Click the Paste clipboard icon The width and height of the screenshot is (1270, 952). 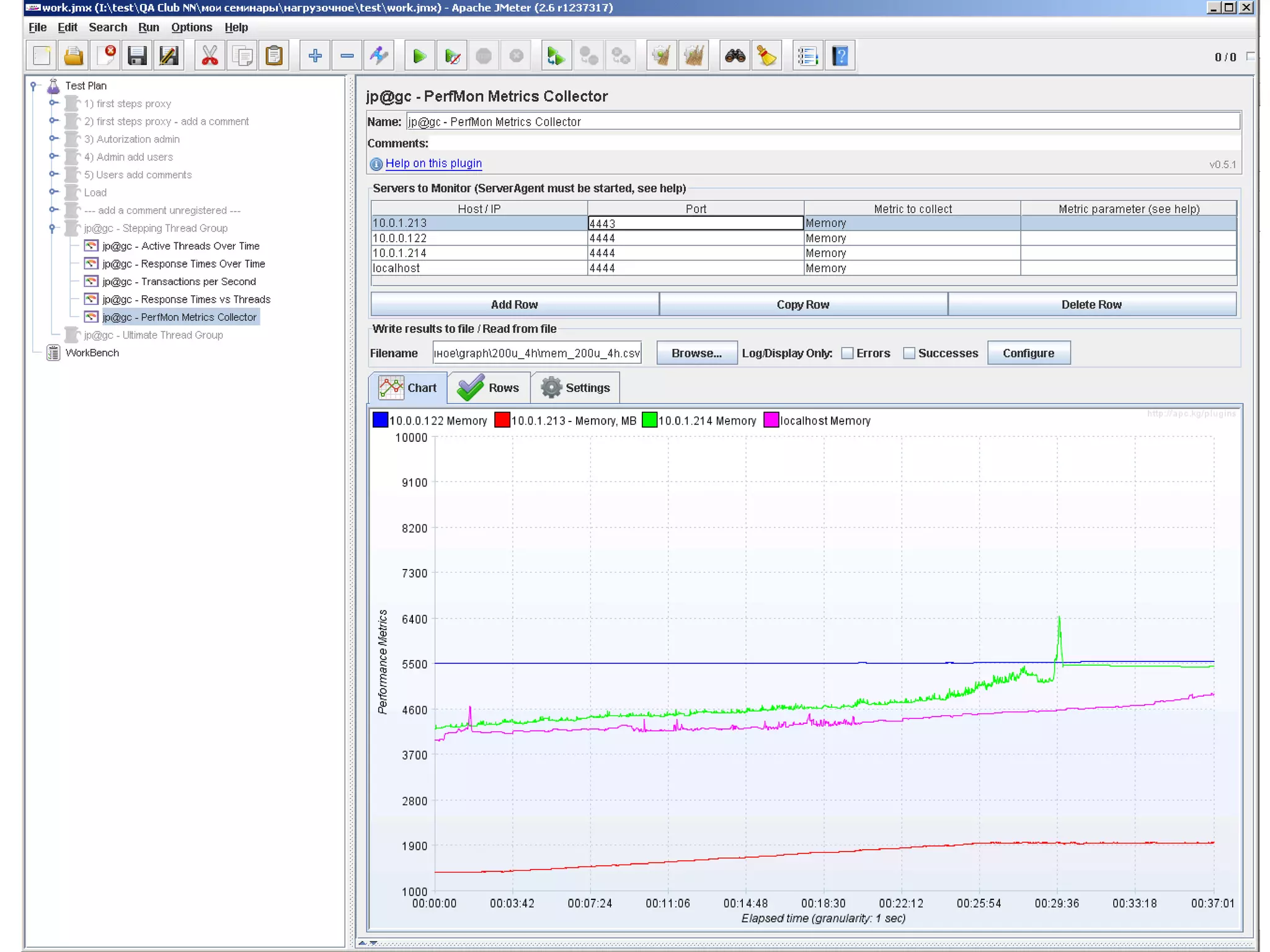pyautogui.click(x=274, y=56)
